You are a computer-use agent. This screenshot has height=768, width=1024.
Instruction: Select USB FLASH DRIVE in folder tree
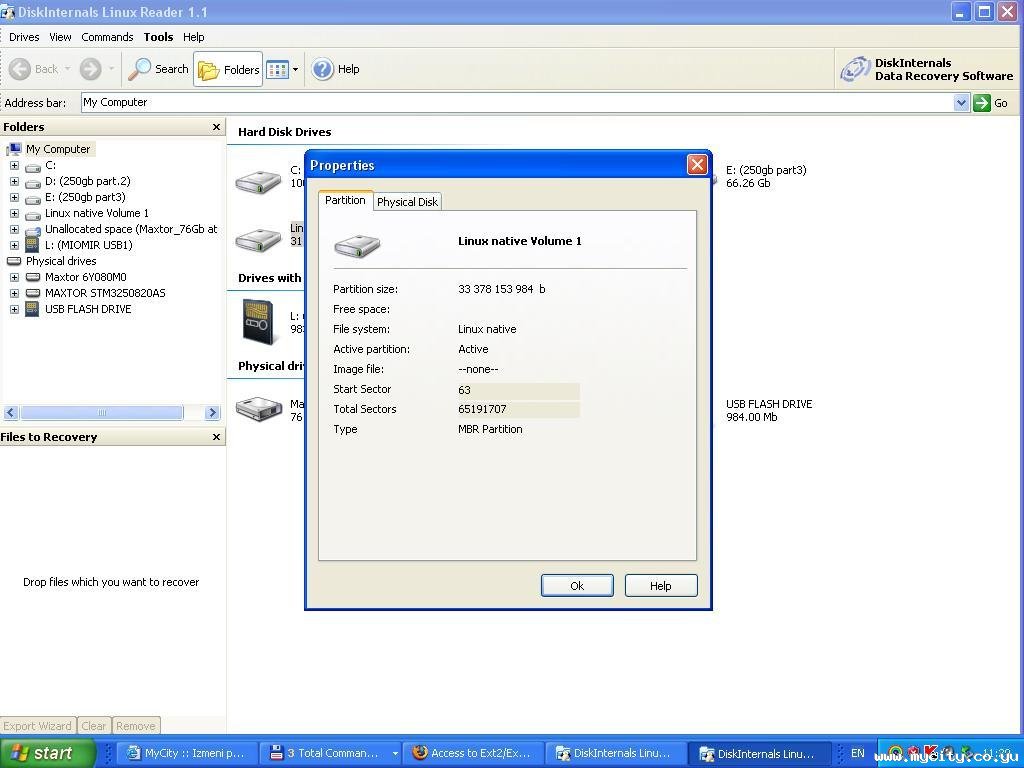[x=87, y=309]
